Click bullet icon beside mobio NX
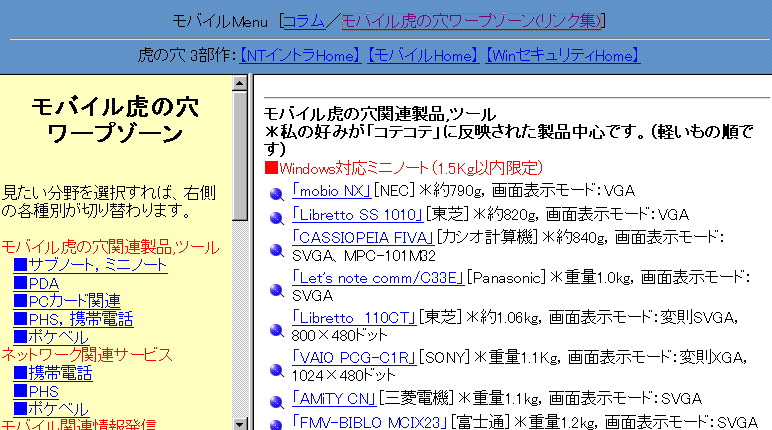The width and height of the screenshot is (772, 430). pyautogui.click(x=277, y=194)
